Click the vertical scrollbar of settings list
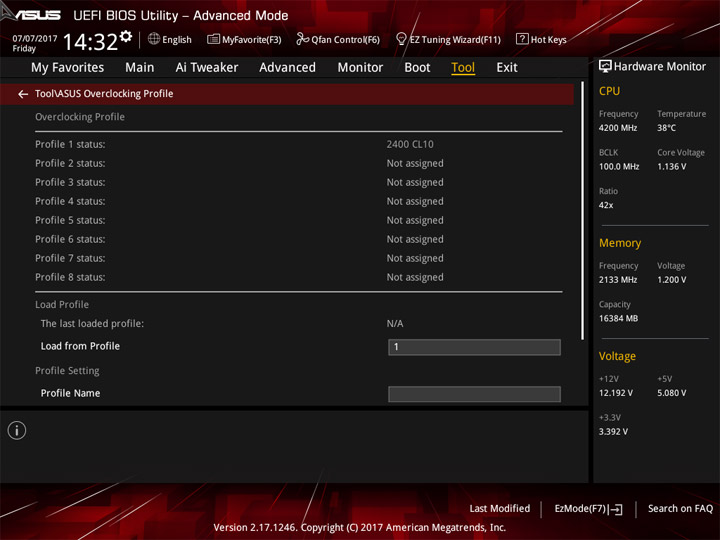 pyautogui.click(x=582, y=211)
